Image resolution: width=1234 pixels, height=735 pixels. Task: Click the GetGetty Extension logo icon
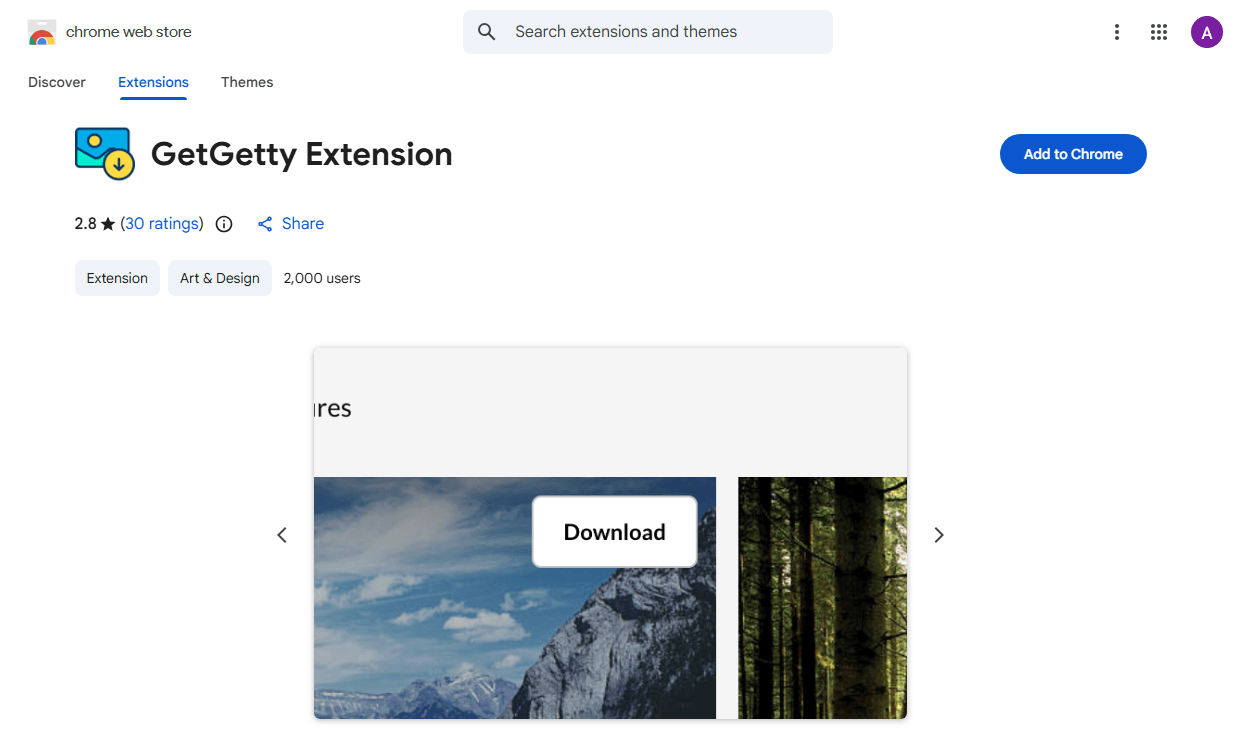click(x=105, y=153)
